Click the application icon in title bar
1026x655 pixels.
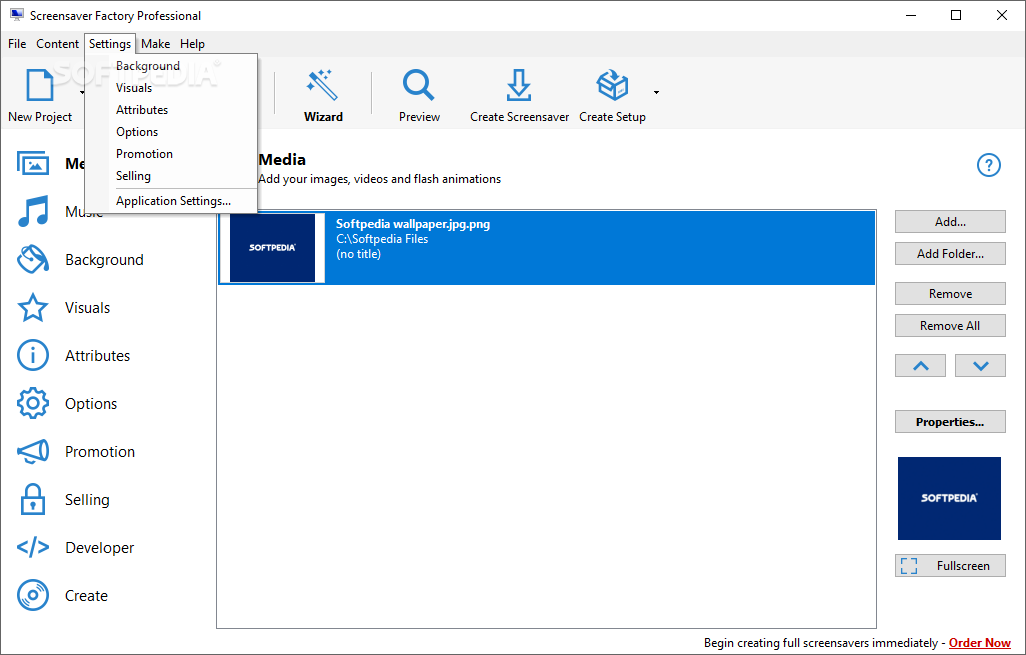17,15
